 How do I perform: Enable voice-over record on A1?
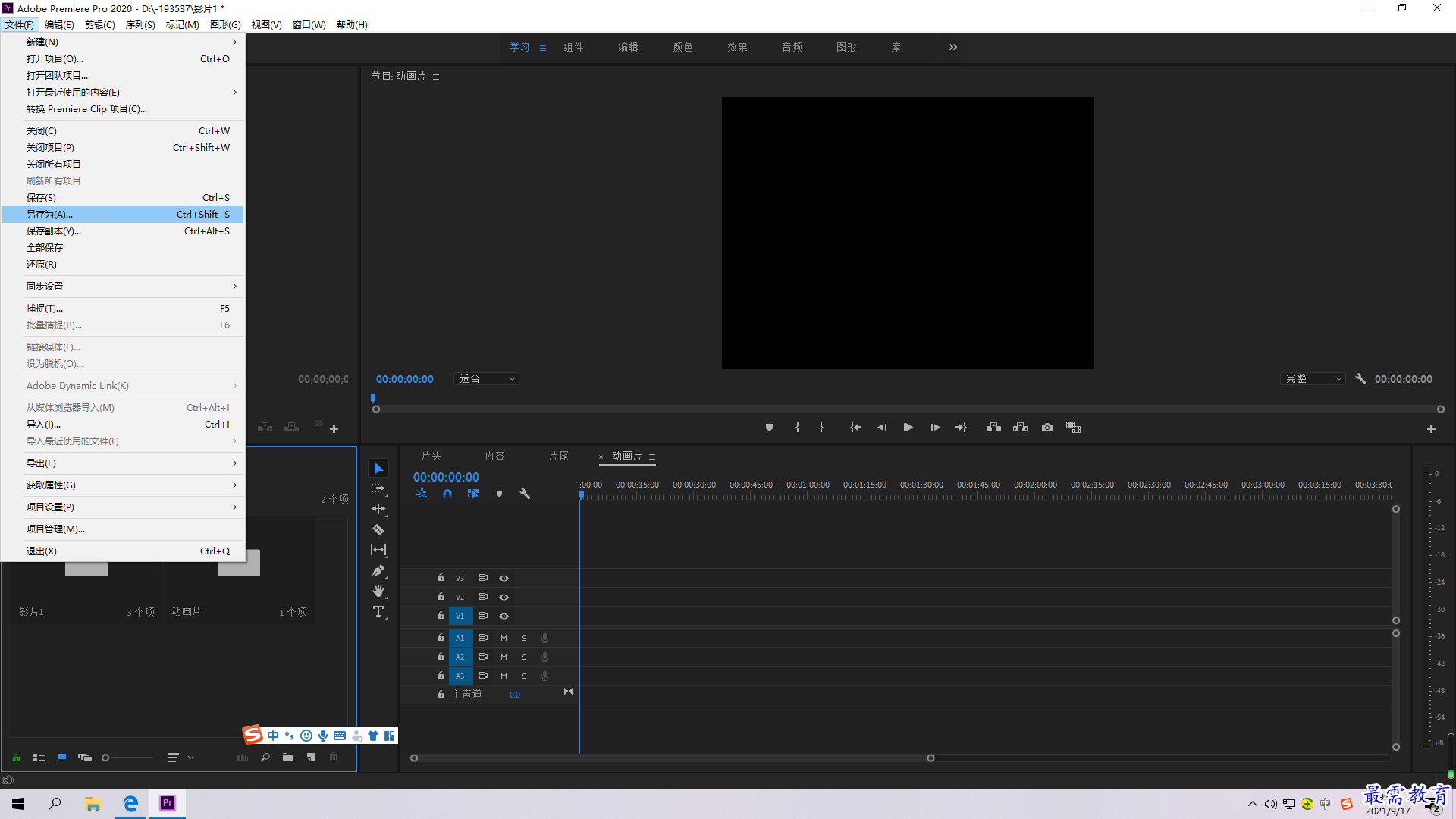click(544, 638)
